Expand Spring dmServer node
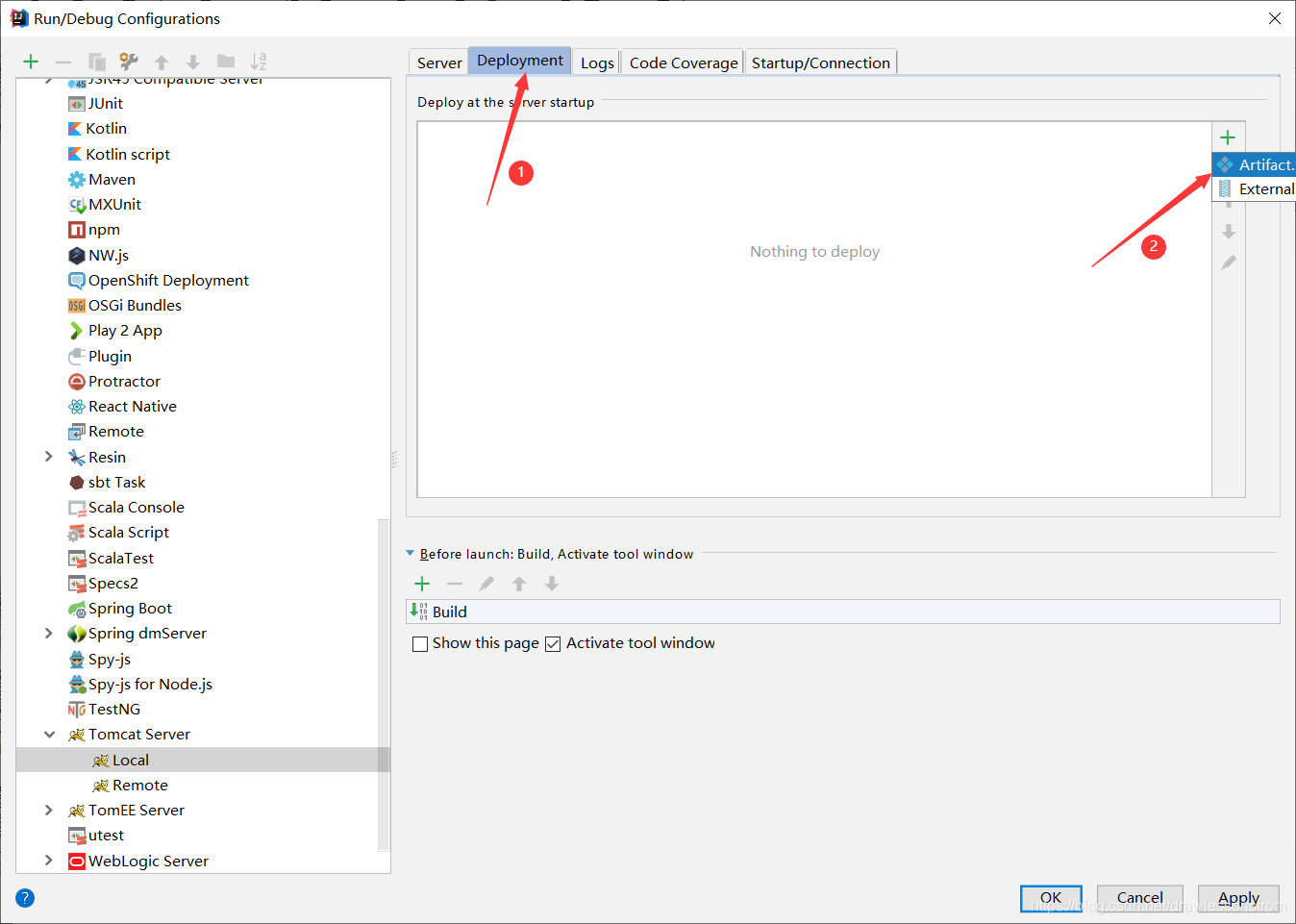The image size is (1296, 924). pyautogui.click(x=49, y=633)
